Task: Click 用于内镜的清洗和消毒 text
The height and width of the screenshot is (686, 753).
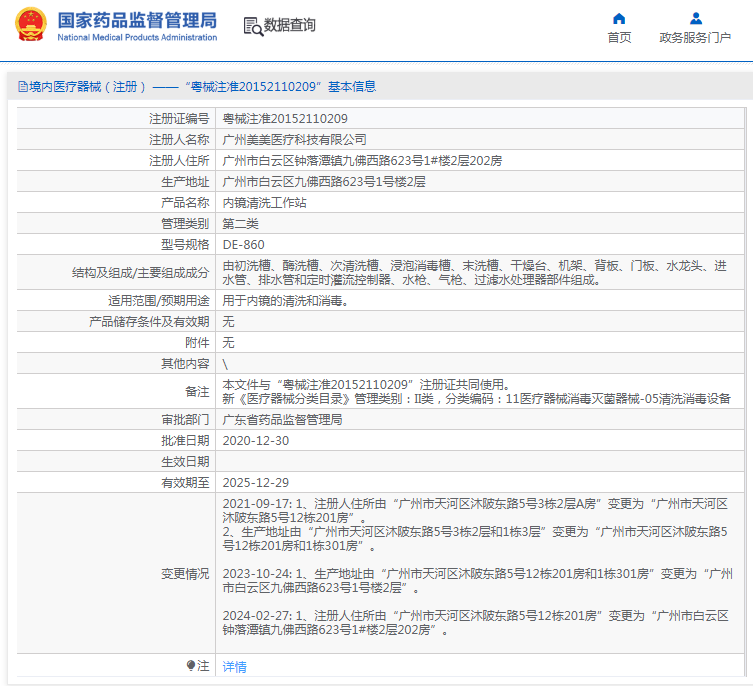Action: point(285,301)
